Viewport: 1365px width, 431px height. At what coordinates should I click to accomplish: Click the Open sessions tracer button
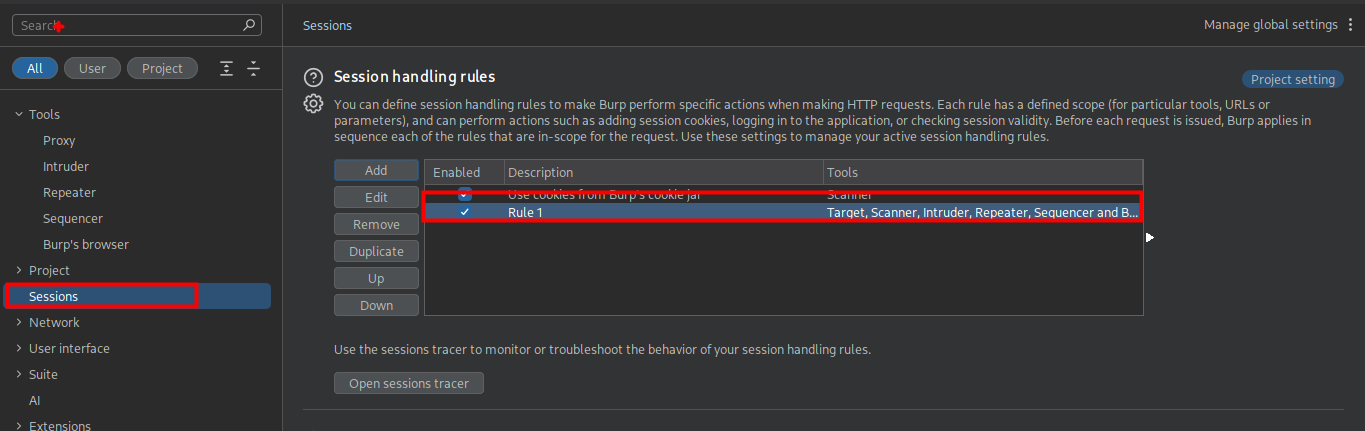[408, 383]
